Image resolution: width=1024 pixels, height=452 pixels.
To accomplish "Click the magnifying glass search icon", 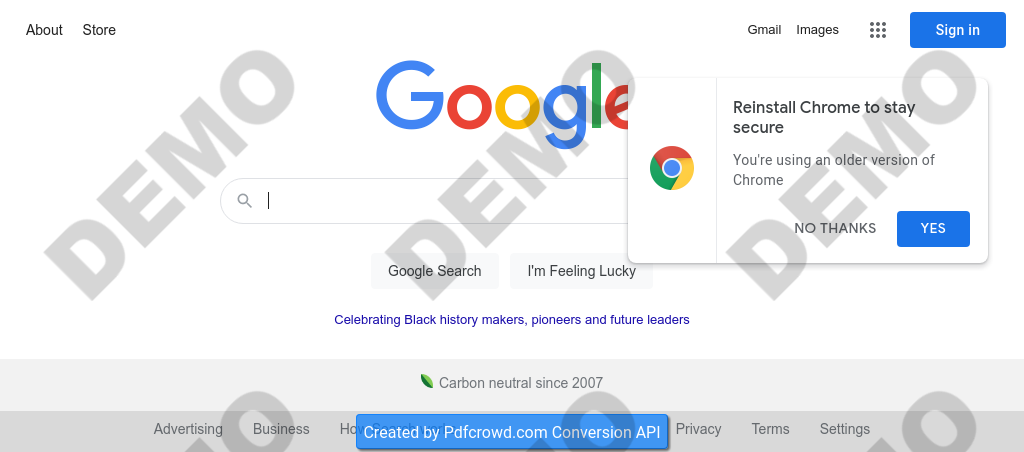I will pos(244,201).
